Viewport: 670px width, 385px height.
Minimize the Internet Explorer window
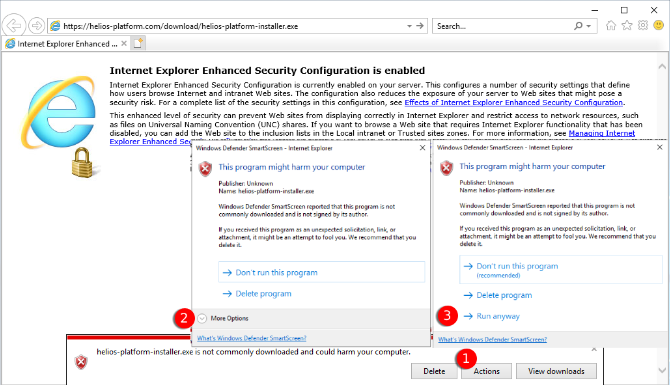click(x=595, y=10)
